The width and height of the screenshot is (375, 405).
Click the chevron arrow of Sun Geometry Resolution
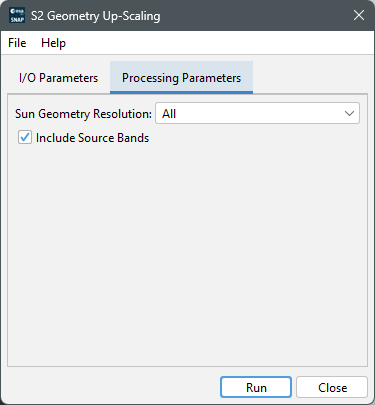[x=349, y=113]
